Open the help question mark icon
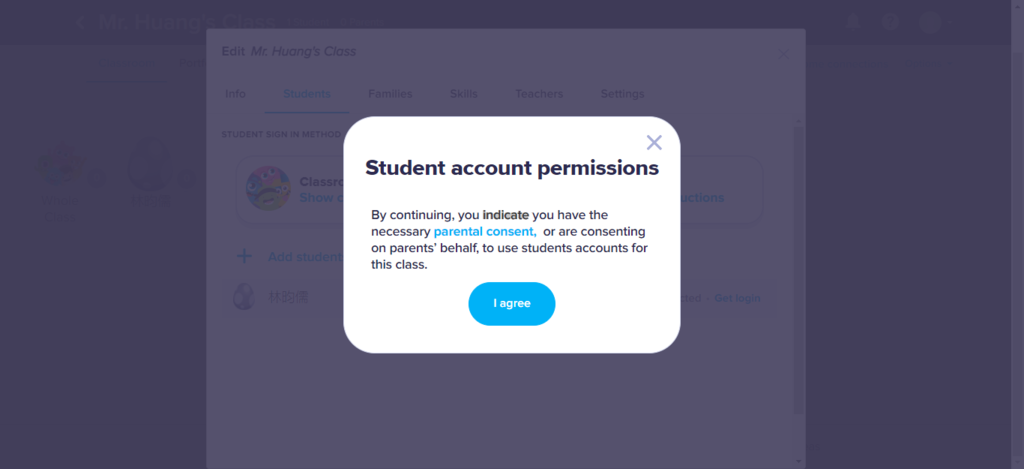Viewport: 1024px width, 469px height. click(890, 22)
